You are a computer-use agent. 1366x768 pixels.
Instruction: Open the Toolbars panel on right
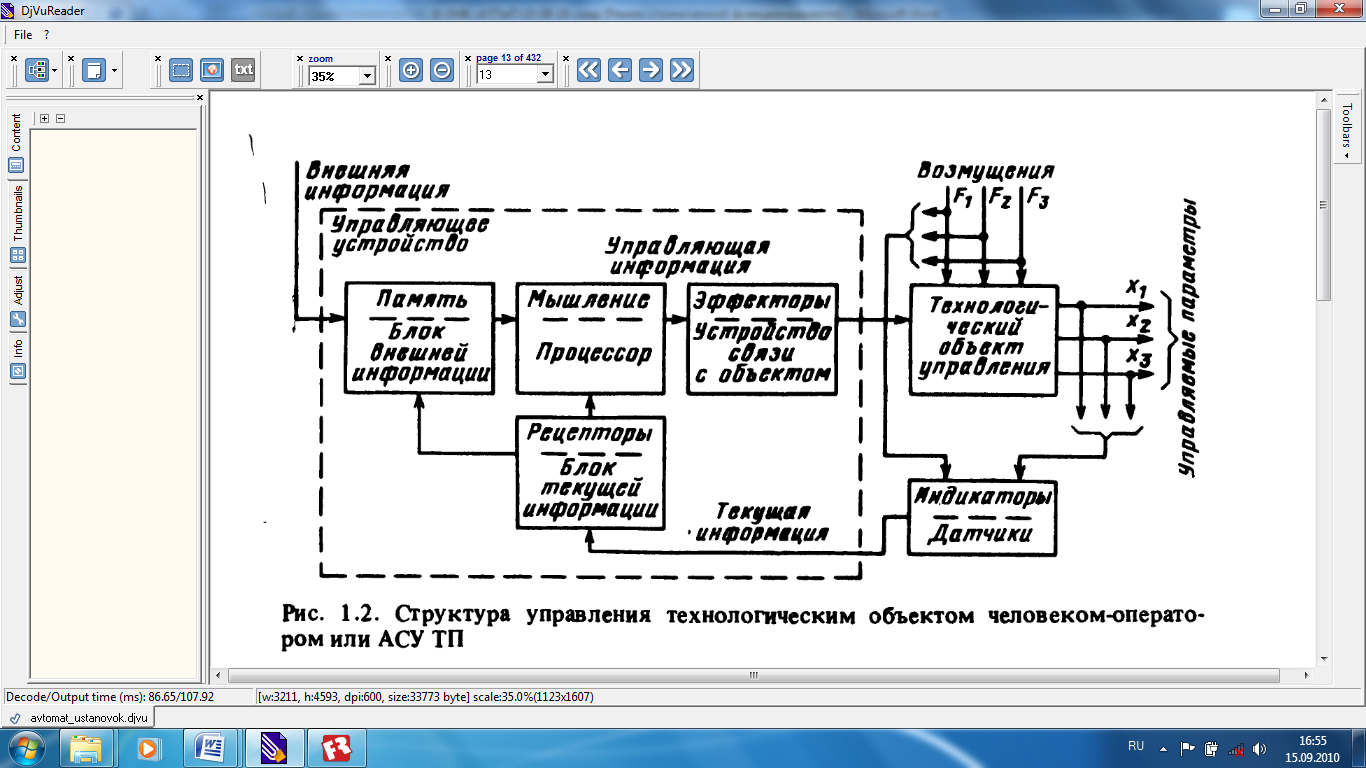click(x=1347, y=130)
